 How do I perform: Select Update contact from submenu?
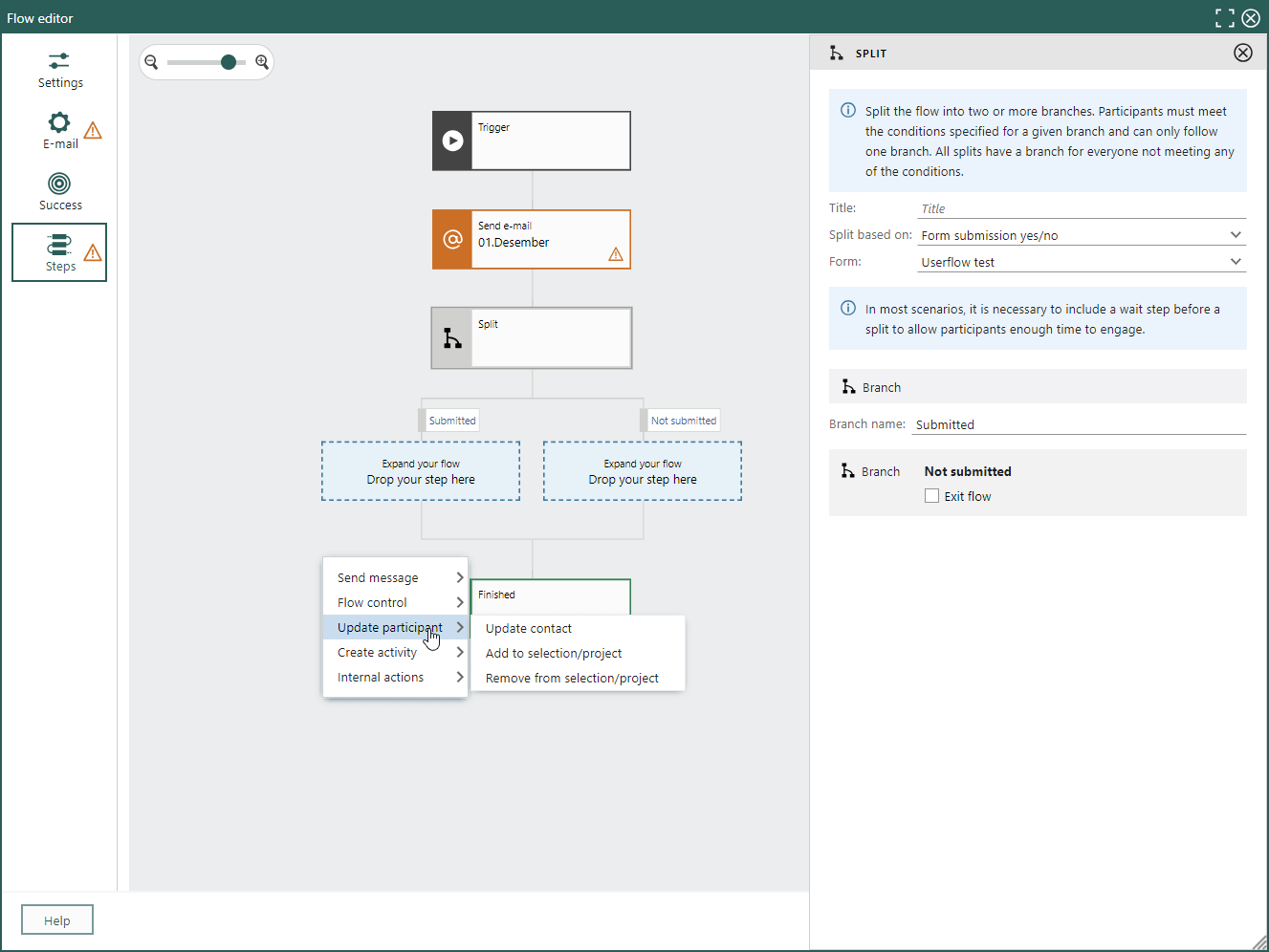coord(578,628)
